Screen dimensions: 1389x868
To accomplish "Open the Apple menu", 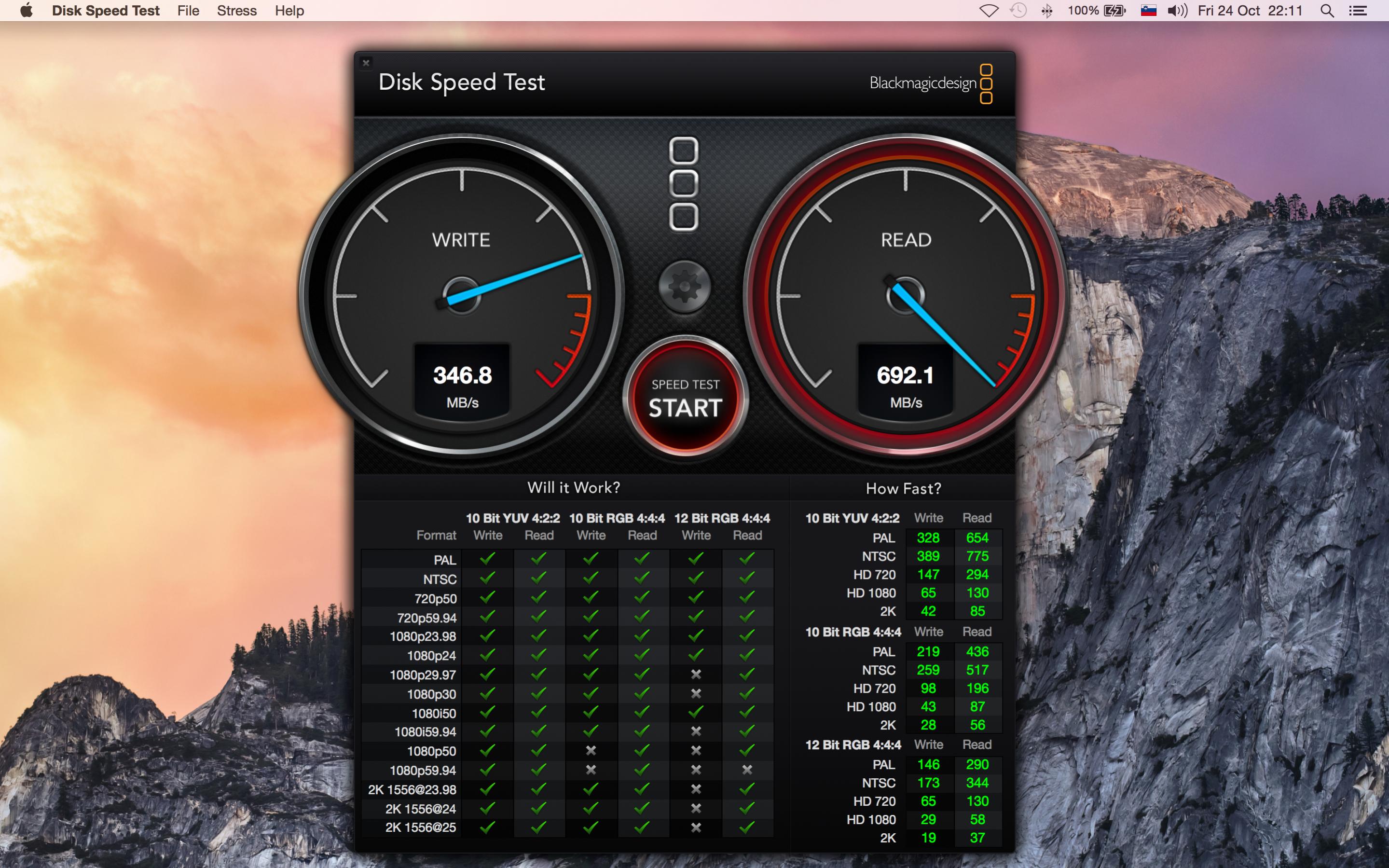I will click(x=26, y=10).
